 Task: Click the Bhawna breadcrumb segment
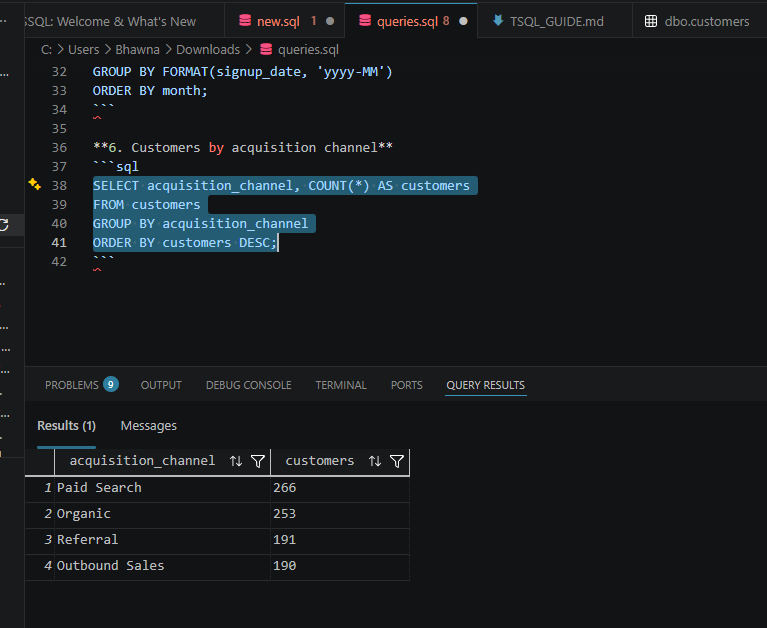[x=137, y=49]
